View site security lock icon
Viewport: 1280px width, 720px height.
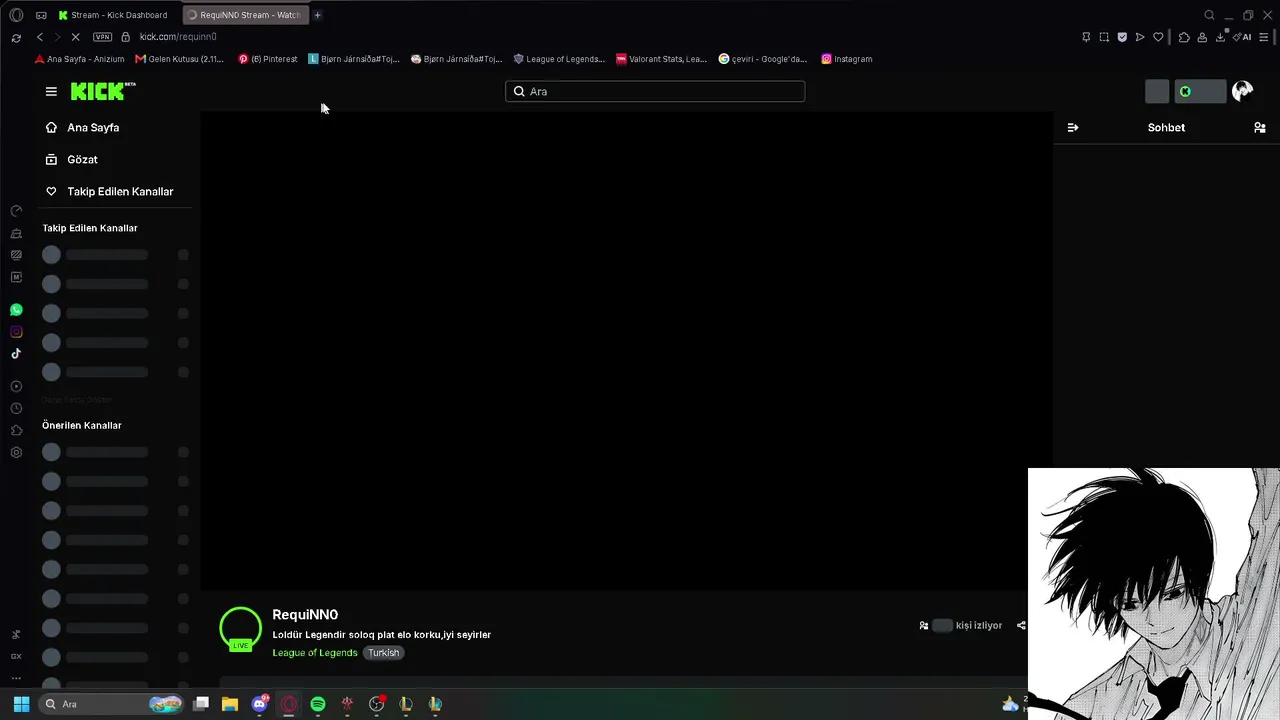(125, 37)
